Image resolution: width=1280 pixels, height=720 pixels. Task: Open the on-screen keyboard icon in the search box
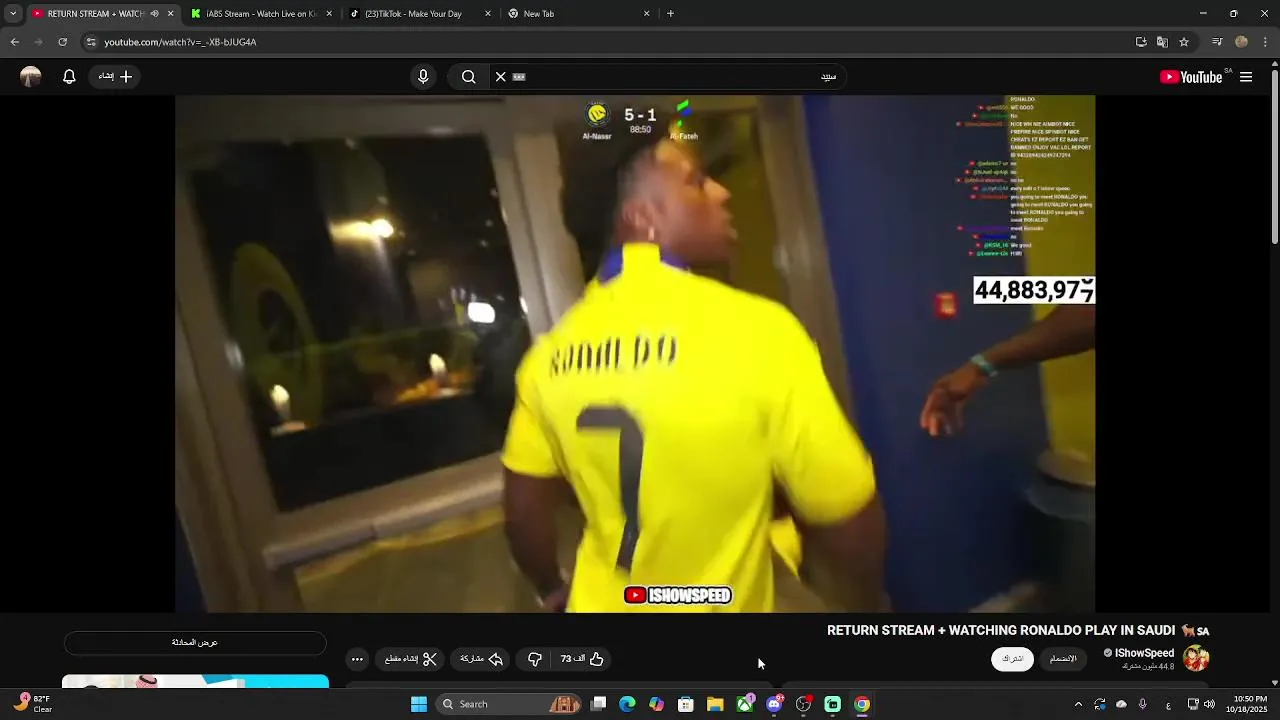click(x=519, y=76)
